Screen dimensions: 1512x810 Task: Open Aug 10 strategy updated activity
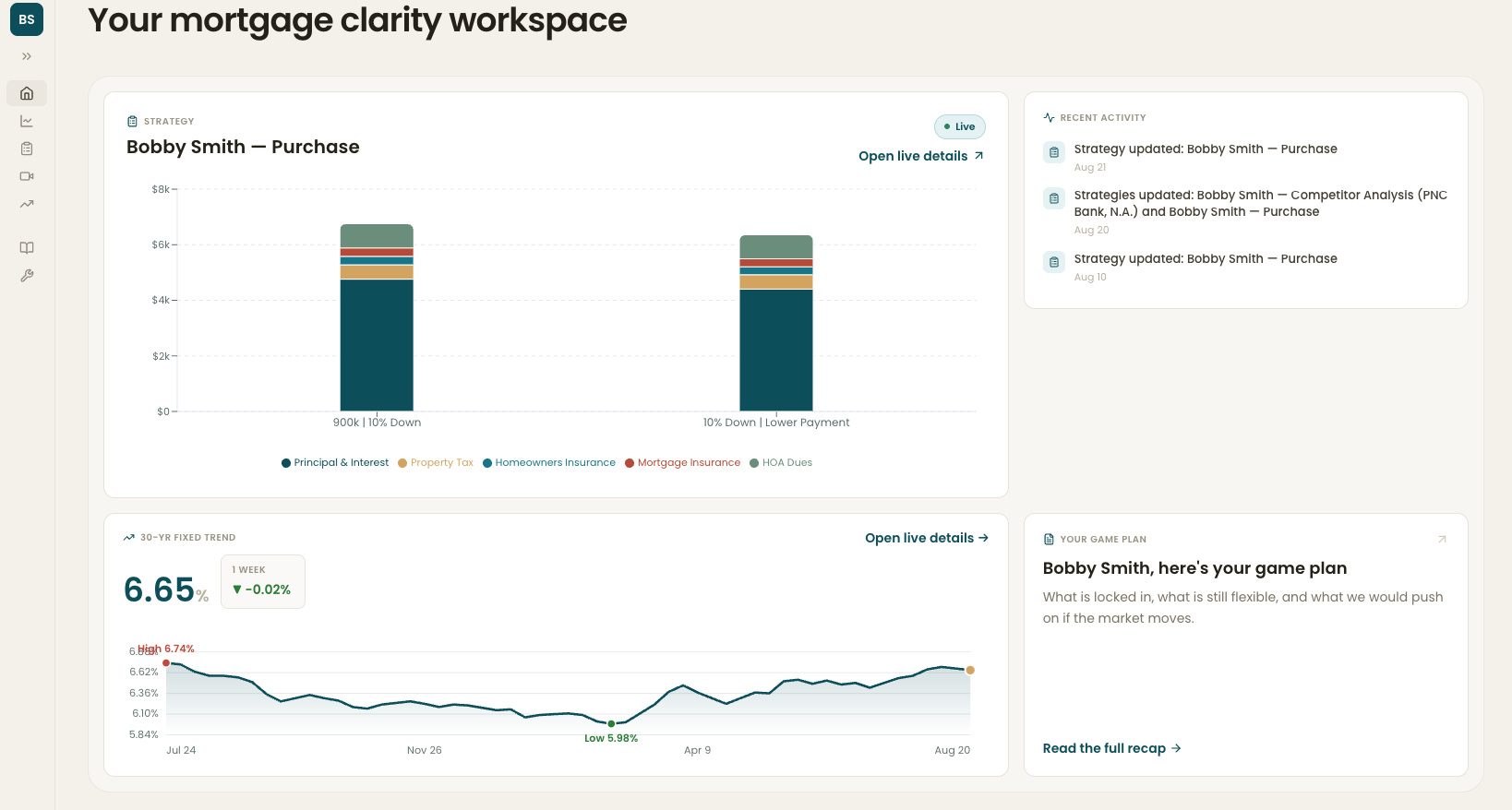[x=1246, y=267]
